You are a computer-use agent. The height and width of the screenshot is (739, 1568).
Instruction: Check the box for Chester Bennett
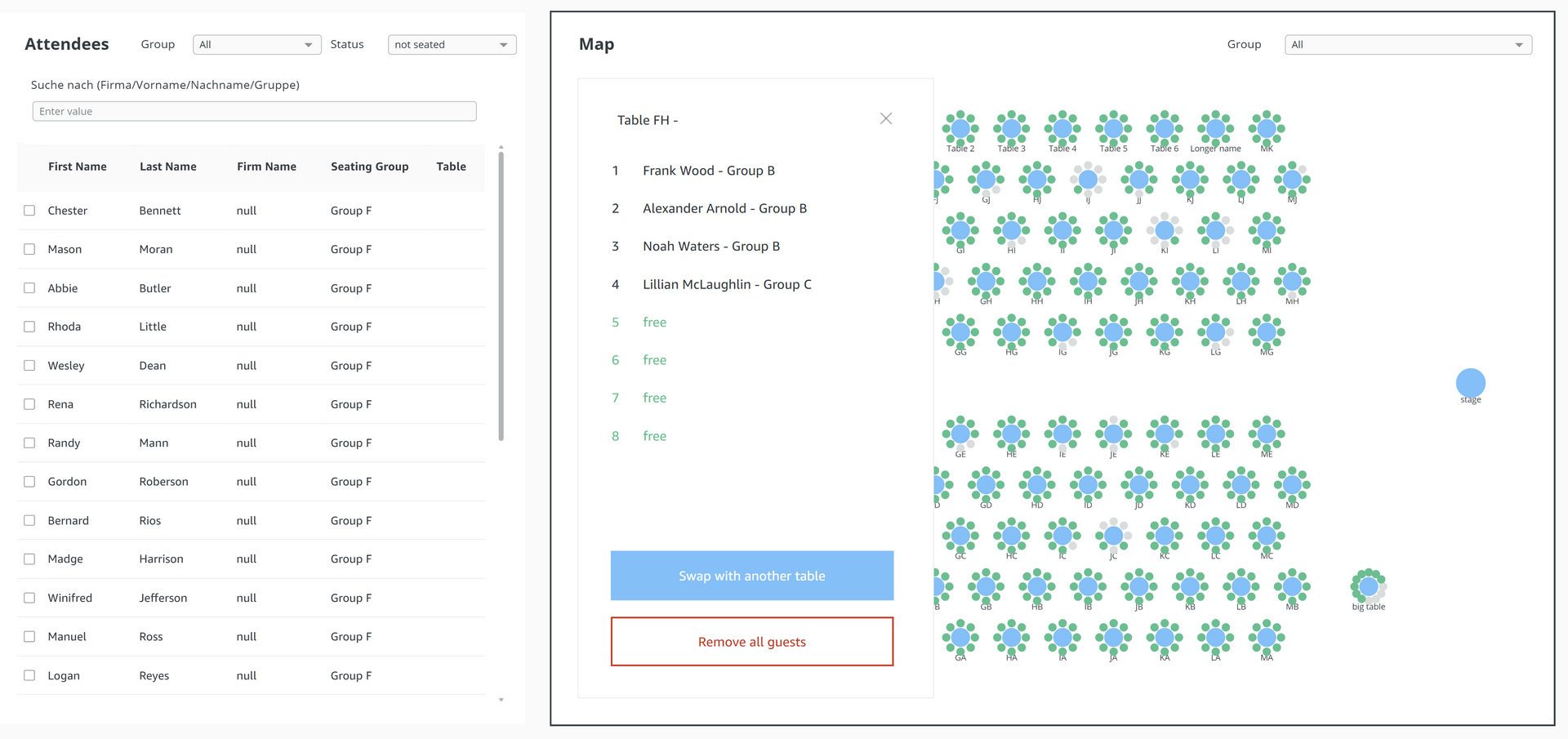point(29,211)
